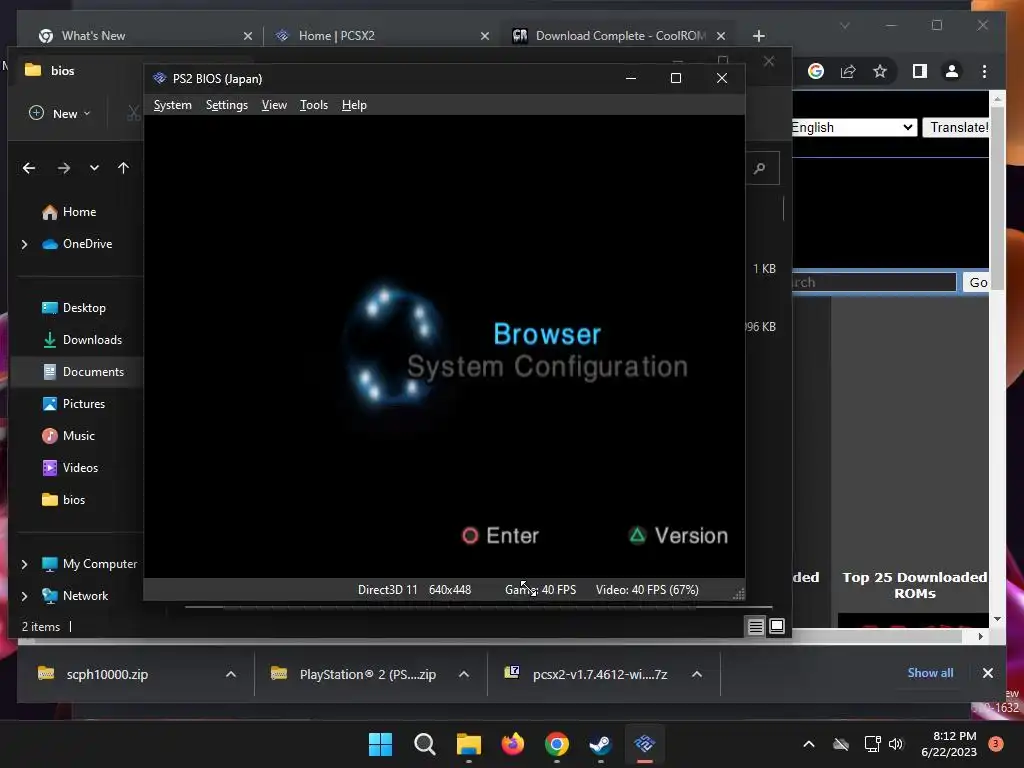1024x768 pixels.
Task: Click Show all downloads link
Action: tap(930, 673)
